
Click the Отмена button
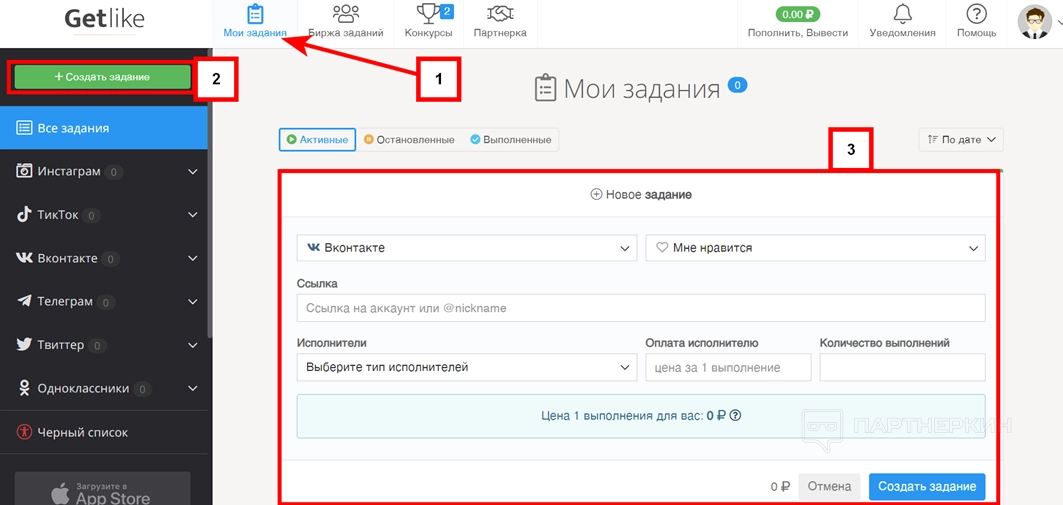point(829,486)
